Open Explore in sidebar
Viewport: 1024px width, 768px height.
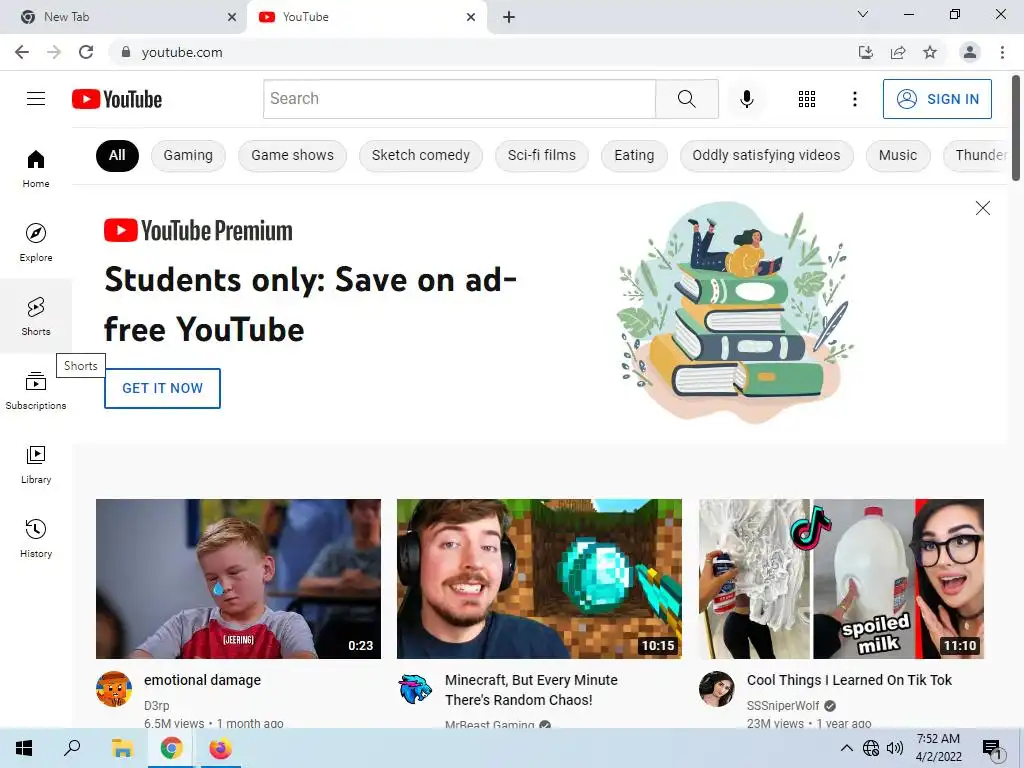click(36, 242)
